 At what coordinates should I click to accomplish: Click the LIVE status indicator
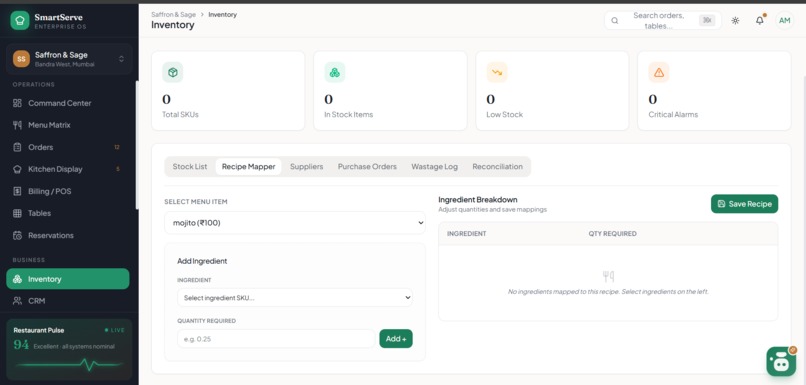tap(114, 330)
